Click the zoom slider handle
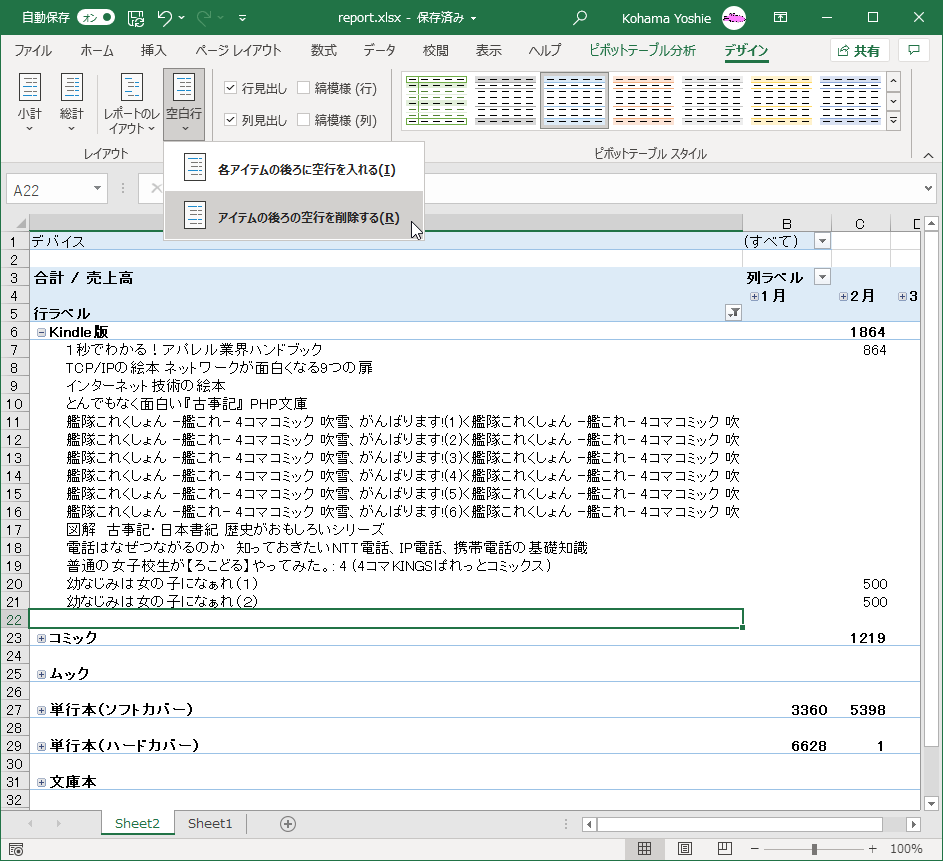The height and width of the screenshot is (861, 943). pos(814,848)
